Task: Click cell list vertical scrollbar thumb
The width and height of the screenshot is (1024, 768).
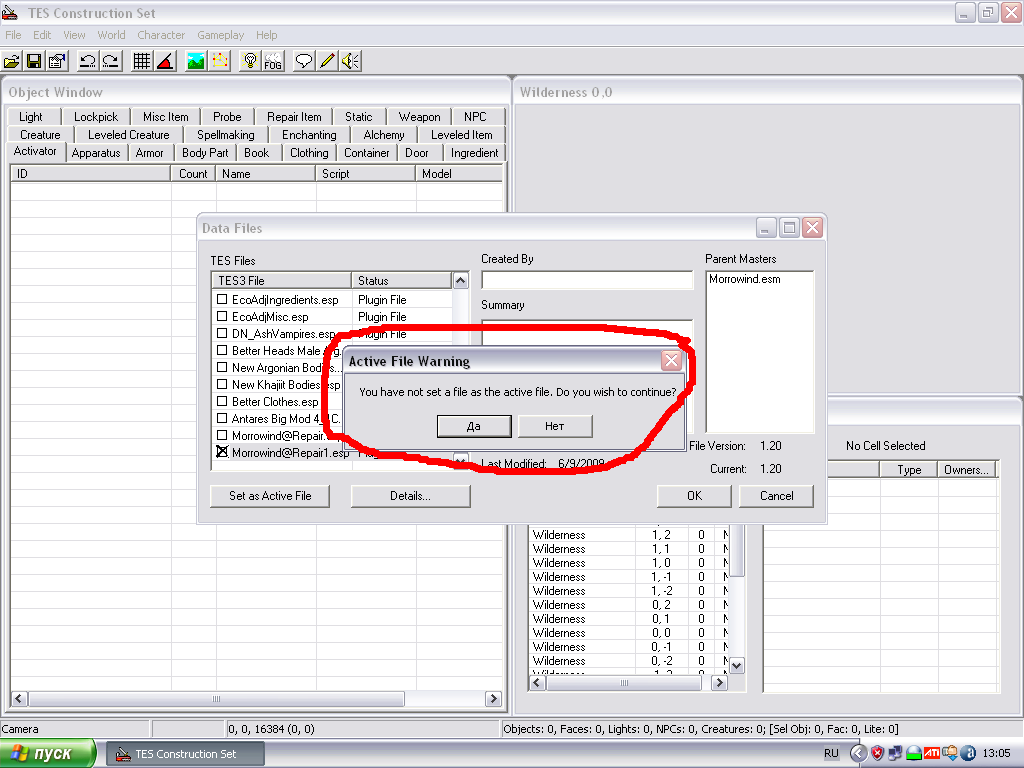Action: click(x=737, y=552)
